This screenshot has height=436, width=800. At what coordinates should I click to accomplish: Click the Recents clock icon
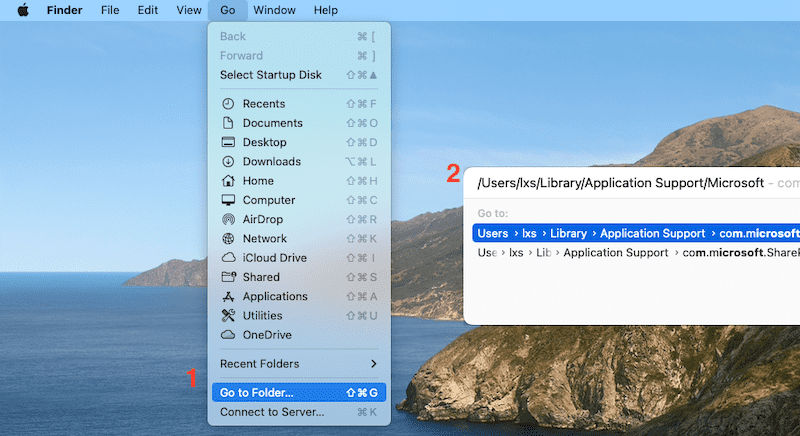point(227,104)
